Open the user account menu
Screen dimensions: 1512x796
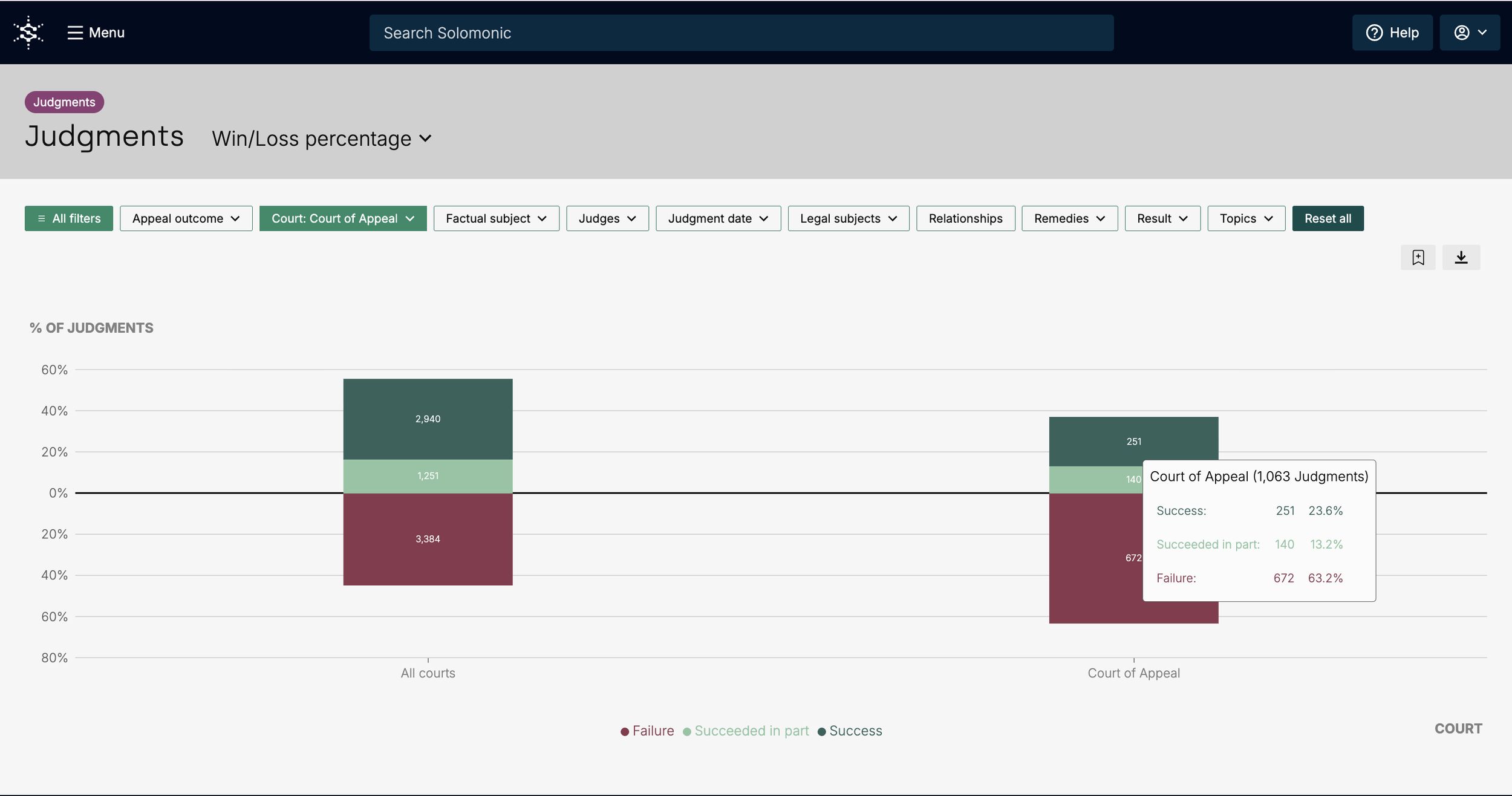1469,33
